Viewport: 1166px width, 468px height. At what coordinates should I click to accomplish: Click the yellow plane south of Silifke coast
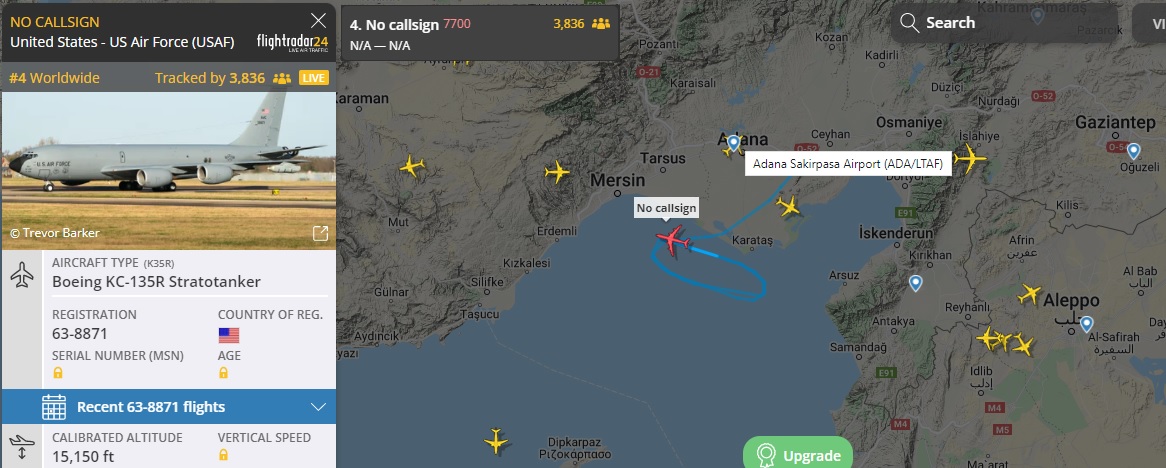click(x=496, y=440)
